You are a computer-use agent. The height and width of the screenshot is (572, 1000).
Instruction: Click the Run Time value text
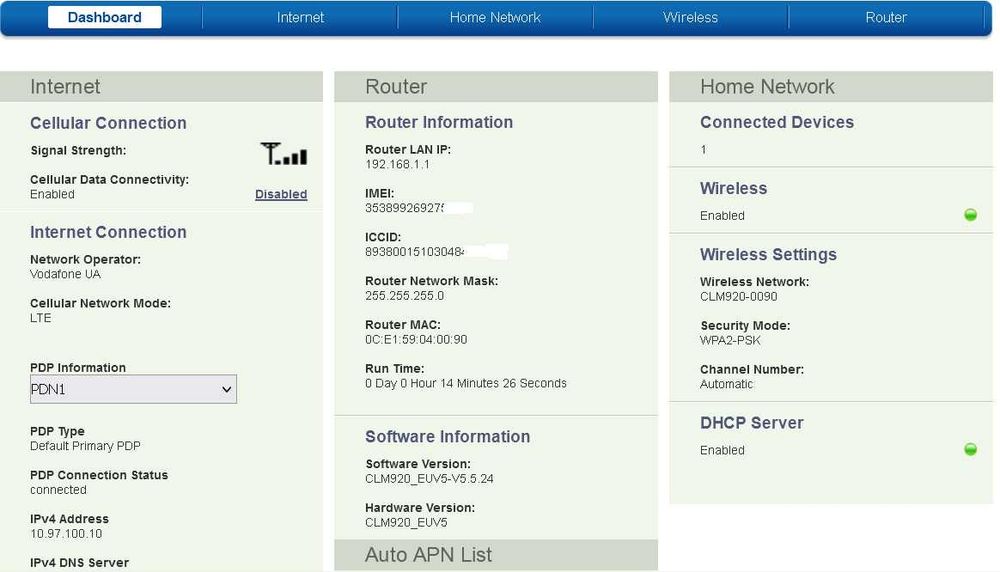pyautogui.click(x=466, y=383)
